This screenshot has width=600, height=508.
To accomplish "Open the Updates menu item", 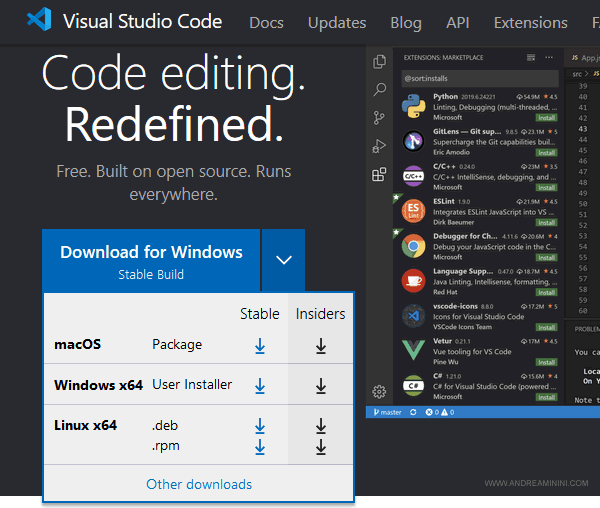I will coord(337,23).
